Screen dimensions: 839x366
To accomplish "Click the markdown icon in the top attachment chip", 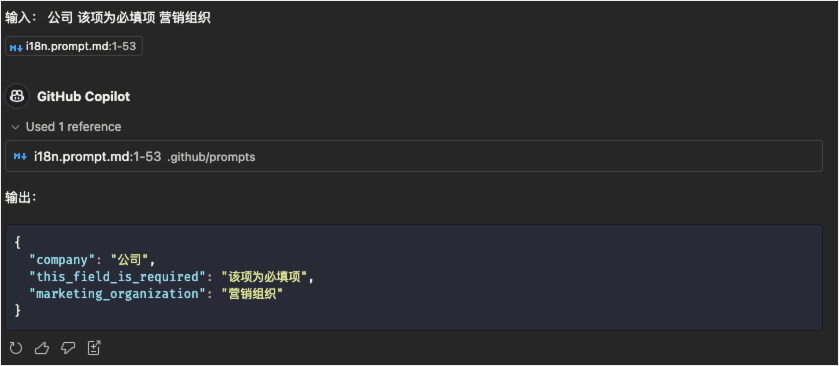I will 16,47.
